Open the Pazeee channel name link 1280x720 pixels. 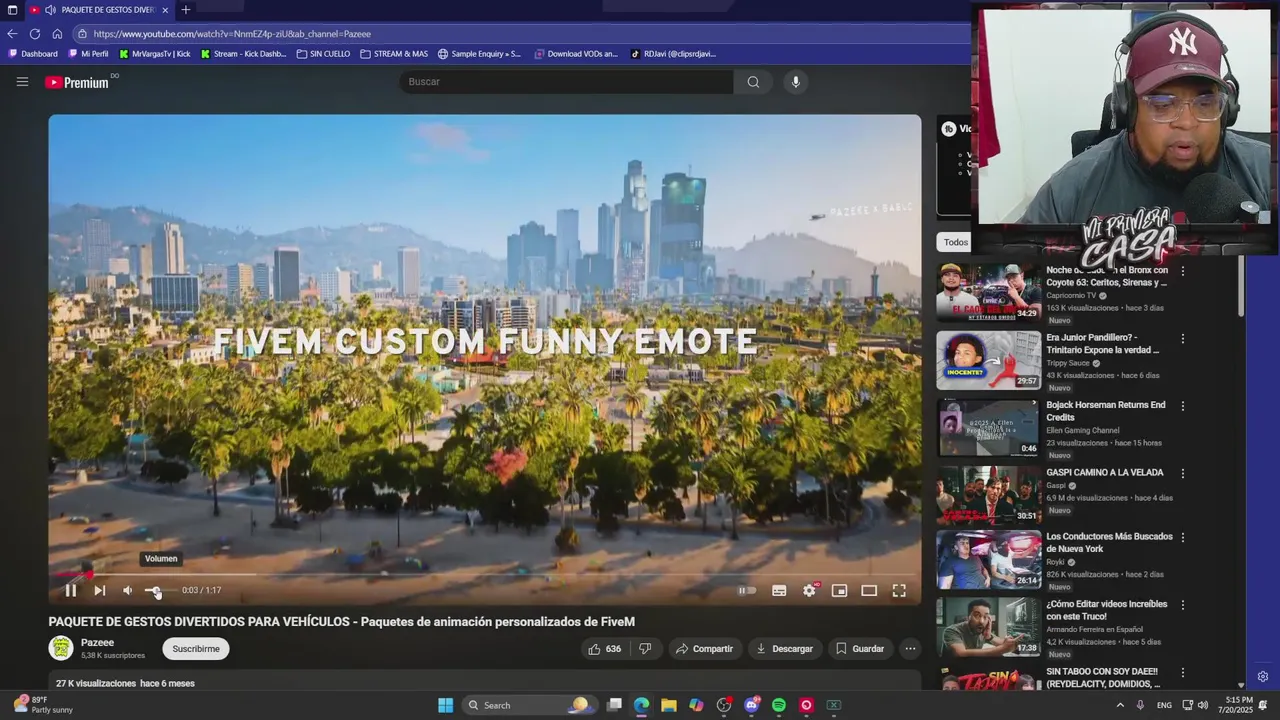point(97,643)
